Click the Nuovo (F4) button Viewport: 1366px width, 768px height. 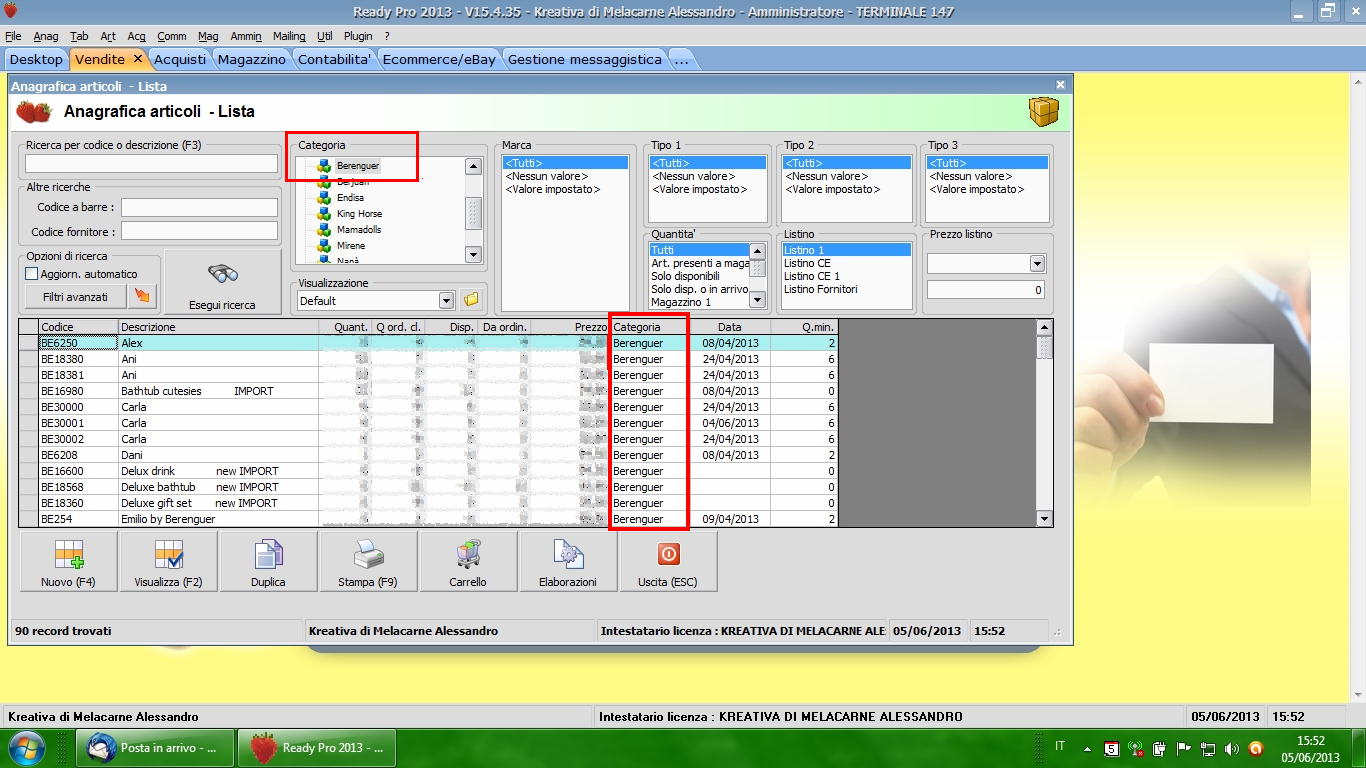[69, 562]
